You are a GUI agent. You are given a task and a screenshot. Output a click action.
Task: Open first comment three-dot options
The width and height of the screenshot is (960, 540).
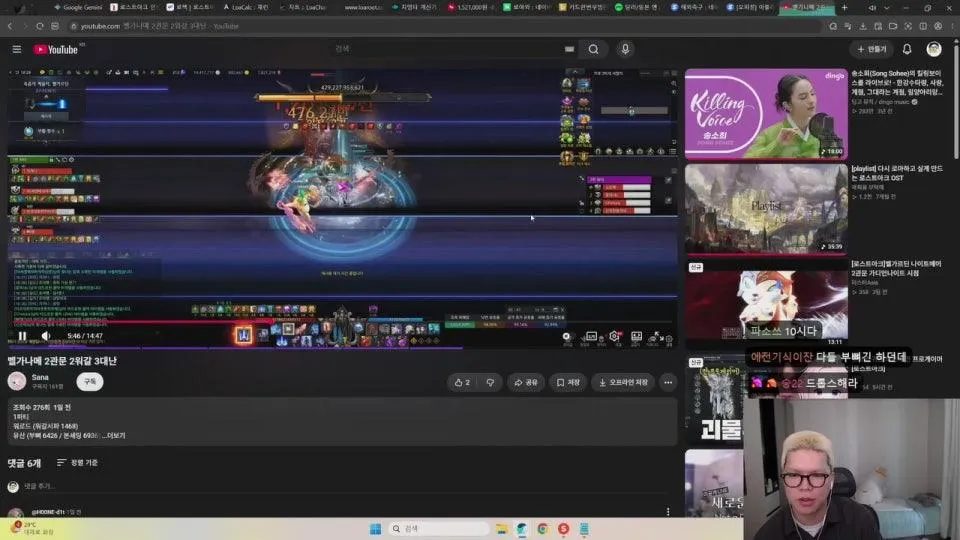click(x=668, y=512)
